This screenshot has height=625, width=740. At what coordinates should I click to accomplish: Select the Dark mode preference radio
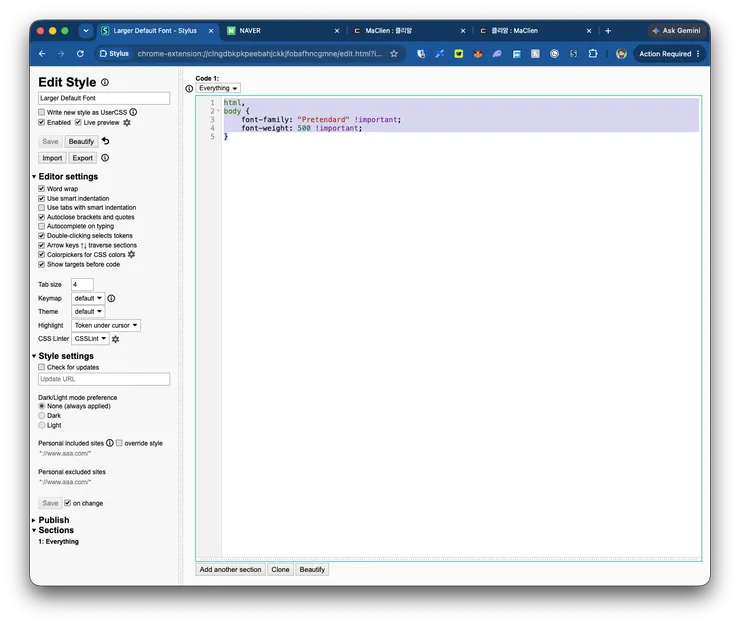pyautogui.click(x=42, y=415)
